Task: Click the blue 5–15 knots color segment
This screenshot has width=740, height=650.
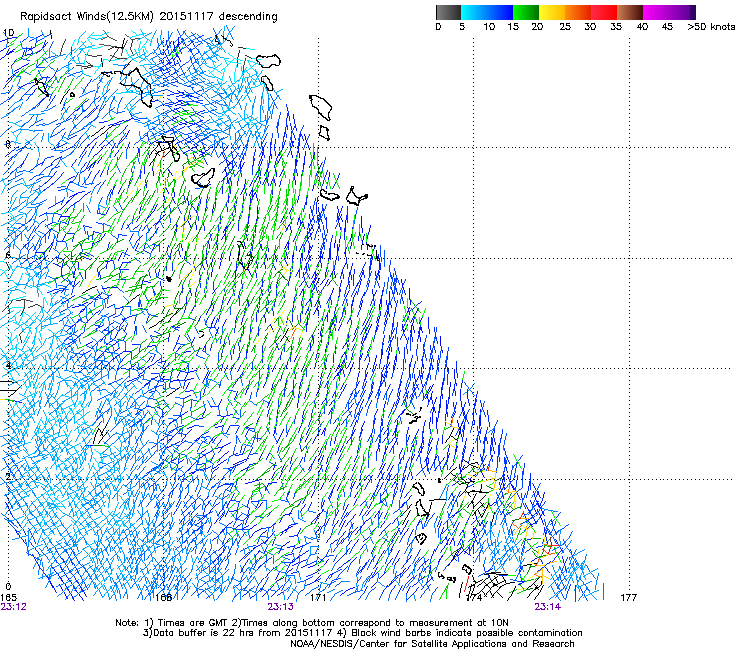Action: tap(487, 12)
